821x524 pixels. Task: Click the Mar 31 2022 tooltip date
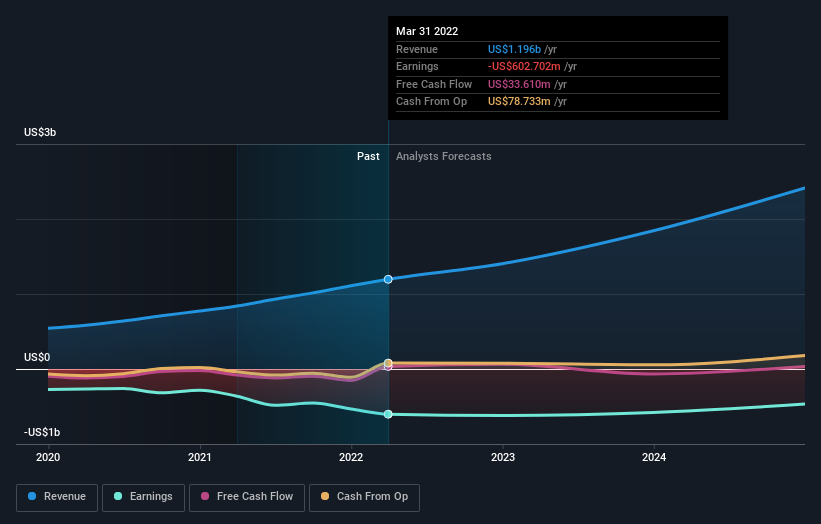tap(427, 31)
